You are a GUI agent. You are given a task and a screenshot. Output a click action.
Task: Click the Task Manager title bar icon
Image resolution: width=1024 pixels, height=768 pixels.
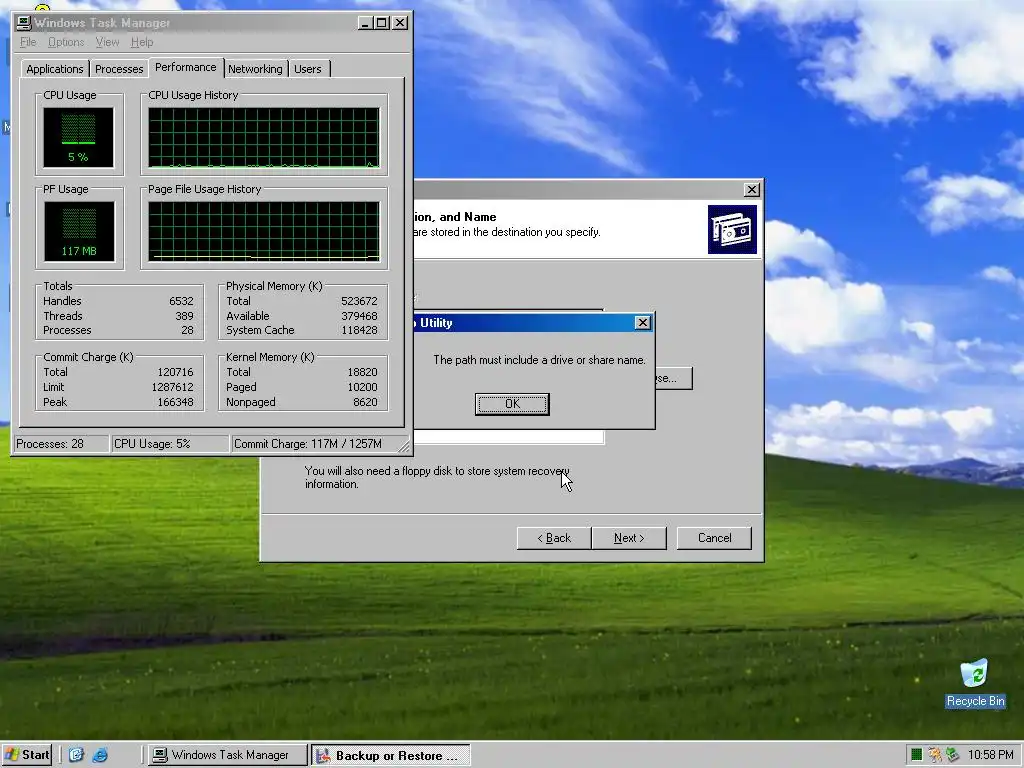[24, 23]
